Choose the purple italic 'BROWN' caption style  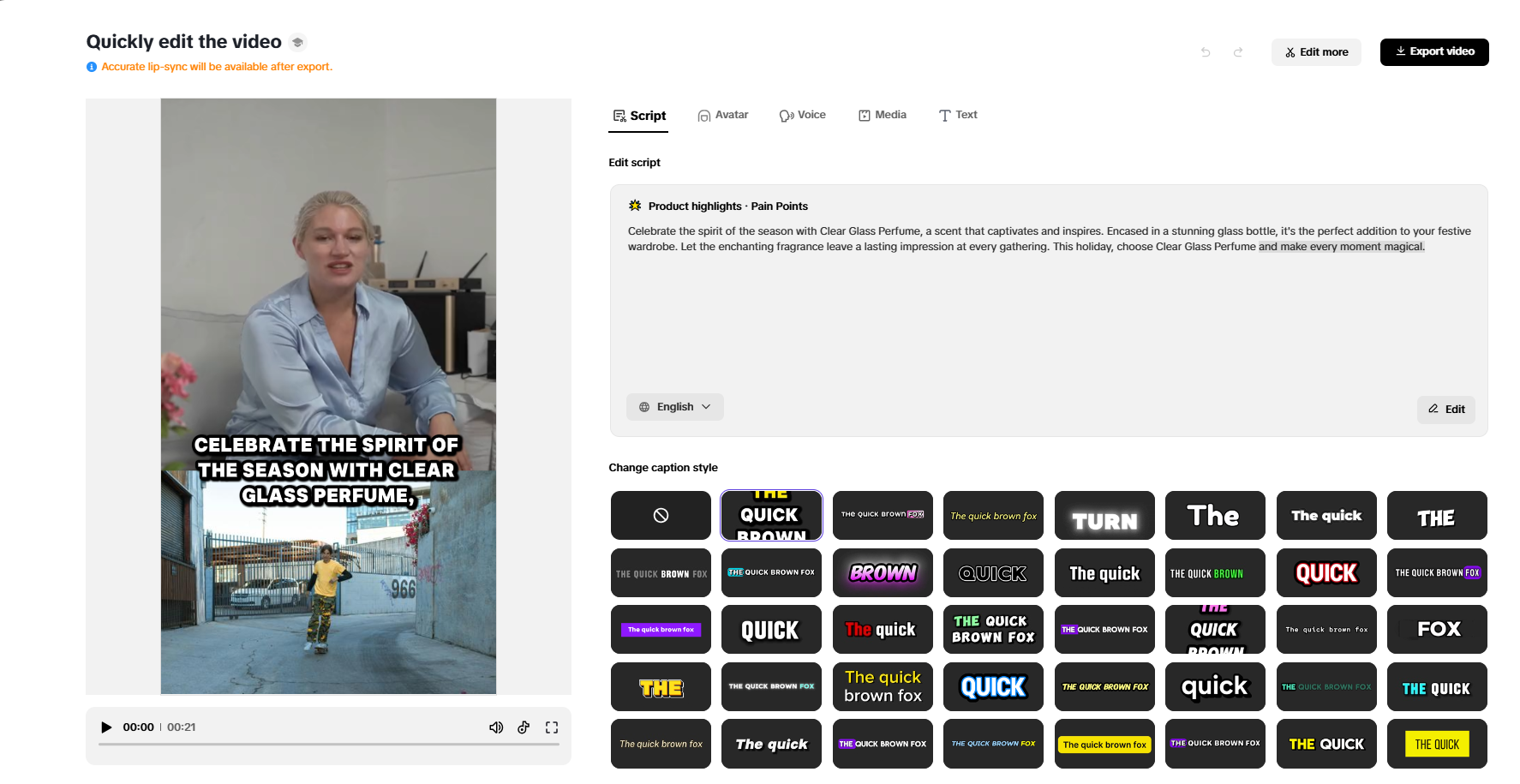883,573
